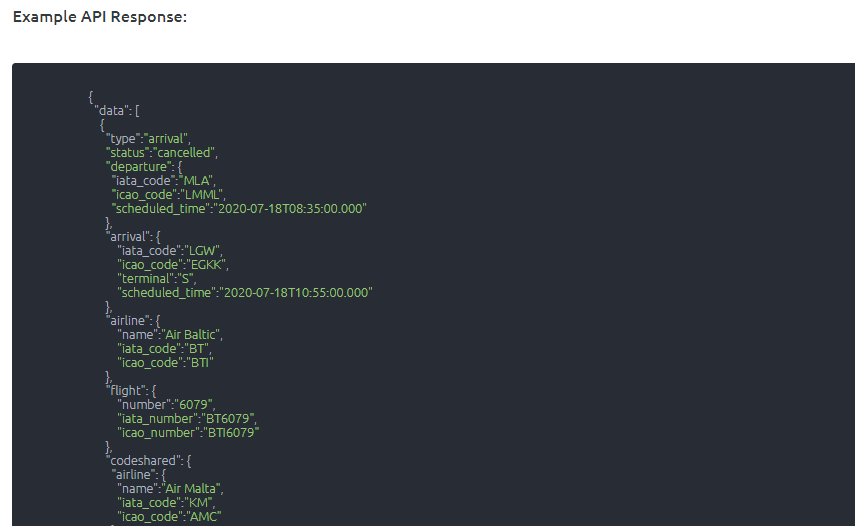Click the Example API Response heading

[100, 17]
